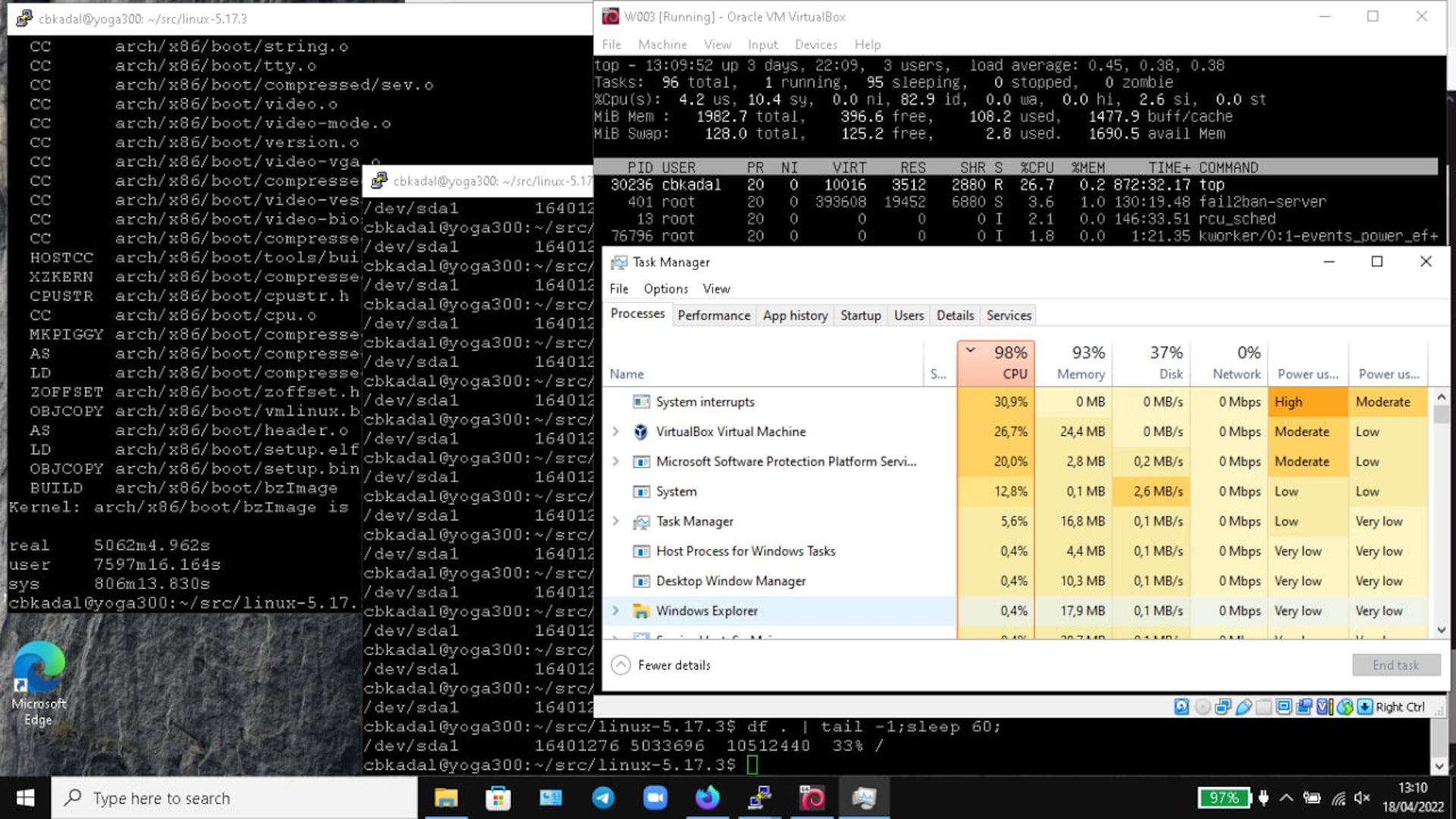Click PuTTY terminal scrollbar down arrow
The image size is (1456, 819).
pos(1439,766)
